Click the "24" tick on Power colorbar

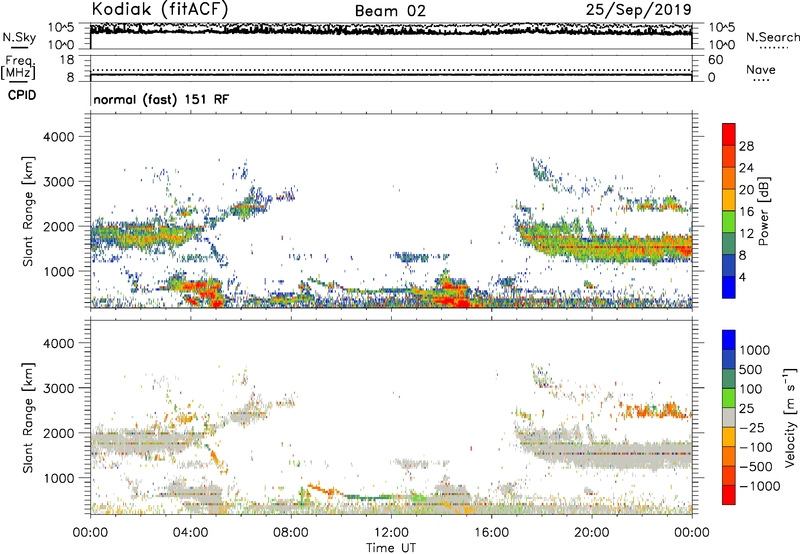746,168
